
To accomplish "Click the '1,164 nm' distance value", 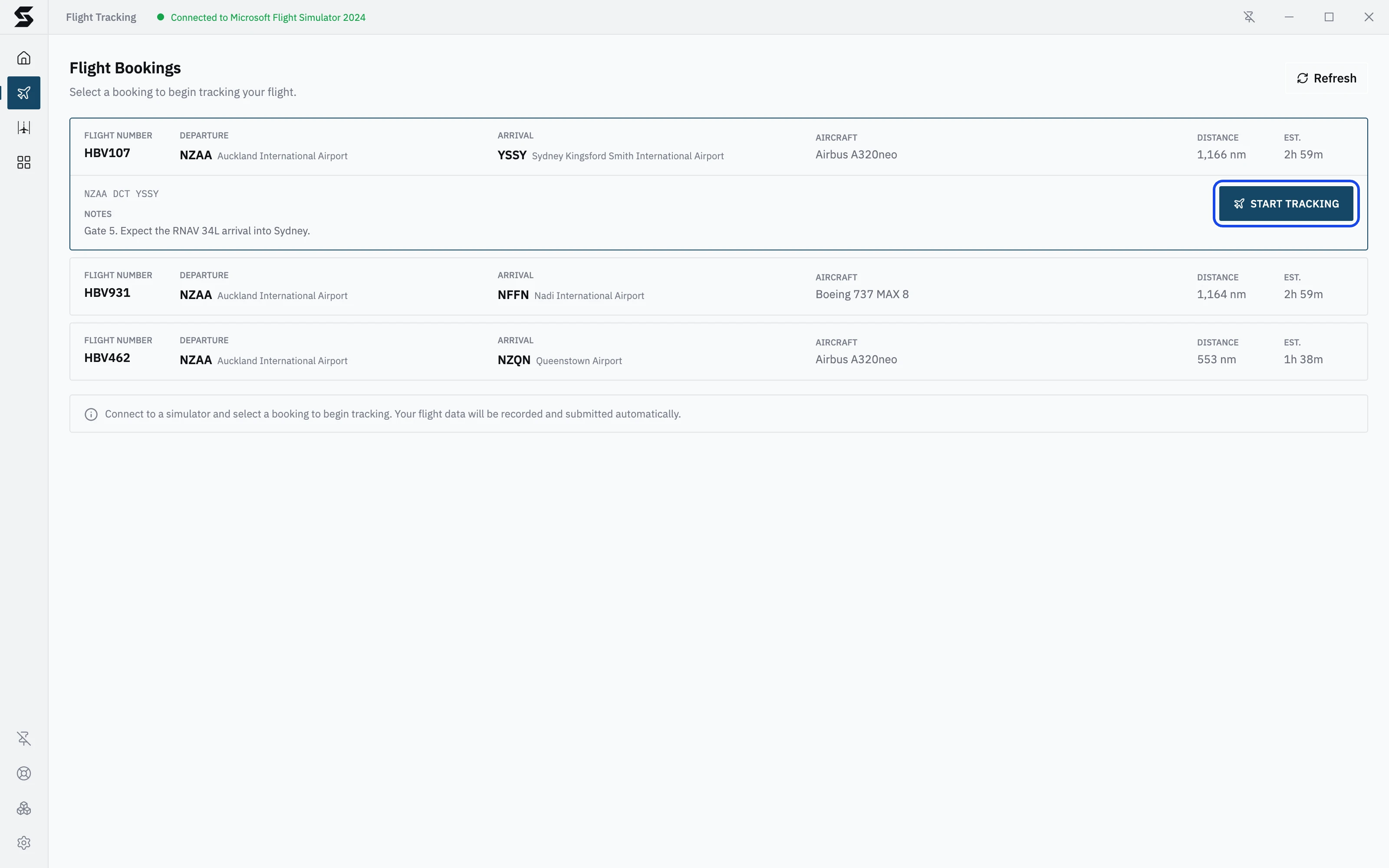I will (x=1221, y=295).
